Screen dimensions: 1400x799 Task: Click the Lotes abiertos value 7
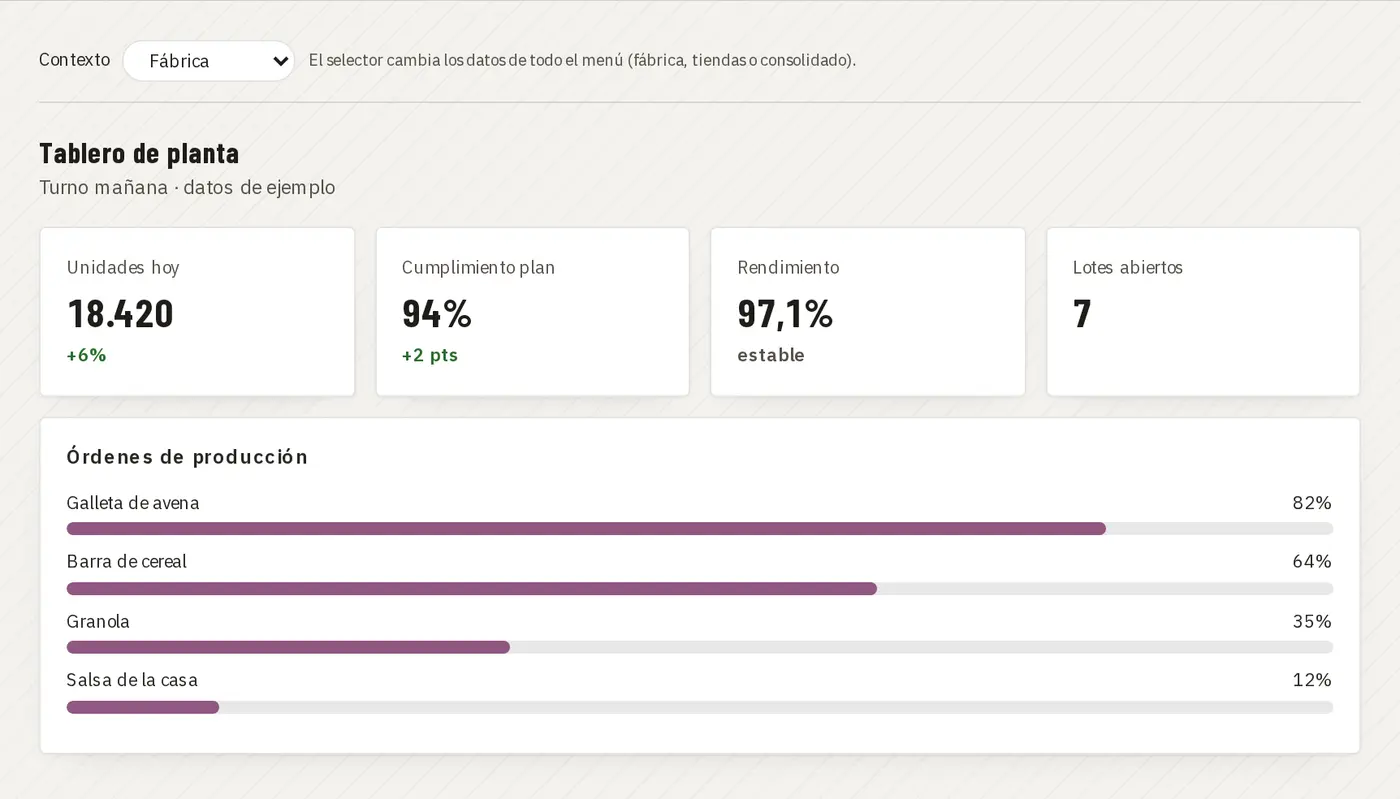tap(1082, 314)
